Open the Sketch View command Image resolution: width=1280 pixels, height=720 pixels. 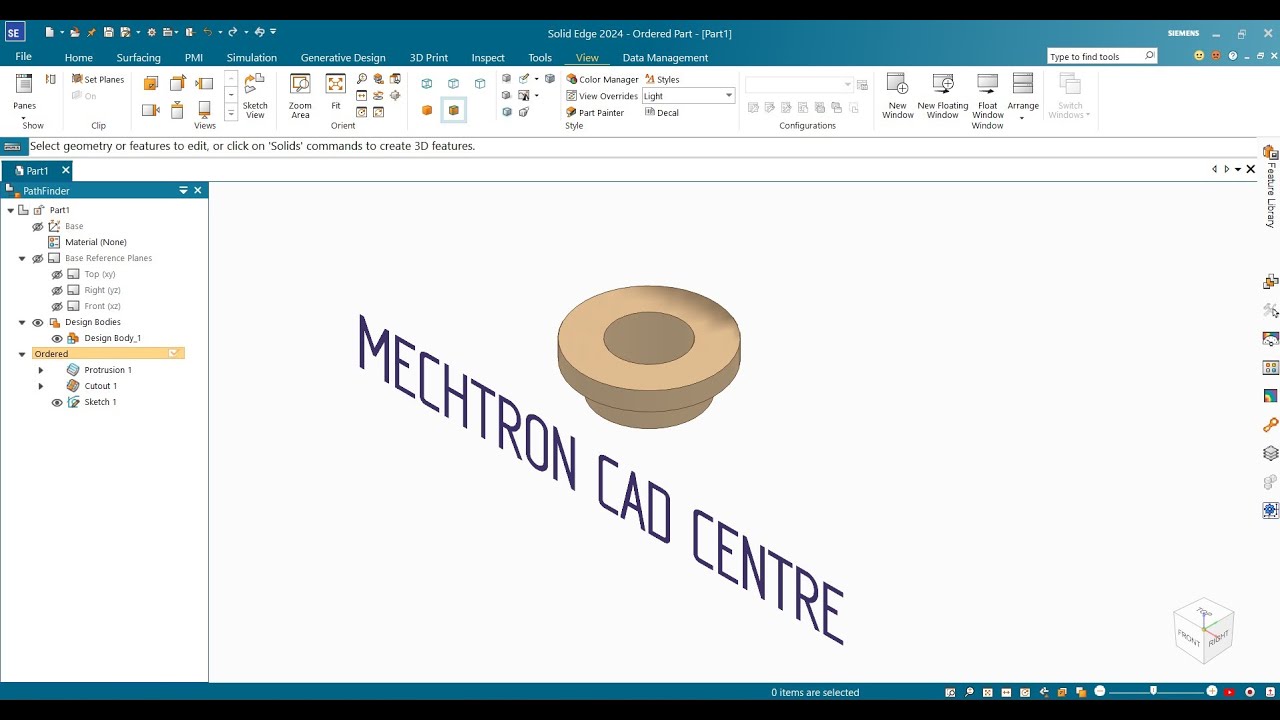point(255,96)
